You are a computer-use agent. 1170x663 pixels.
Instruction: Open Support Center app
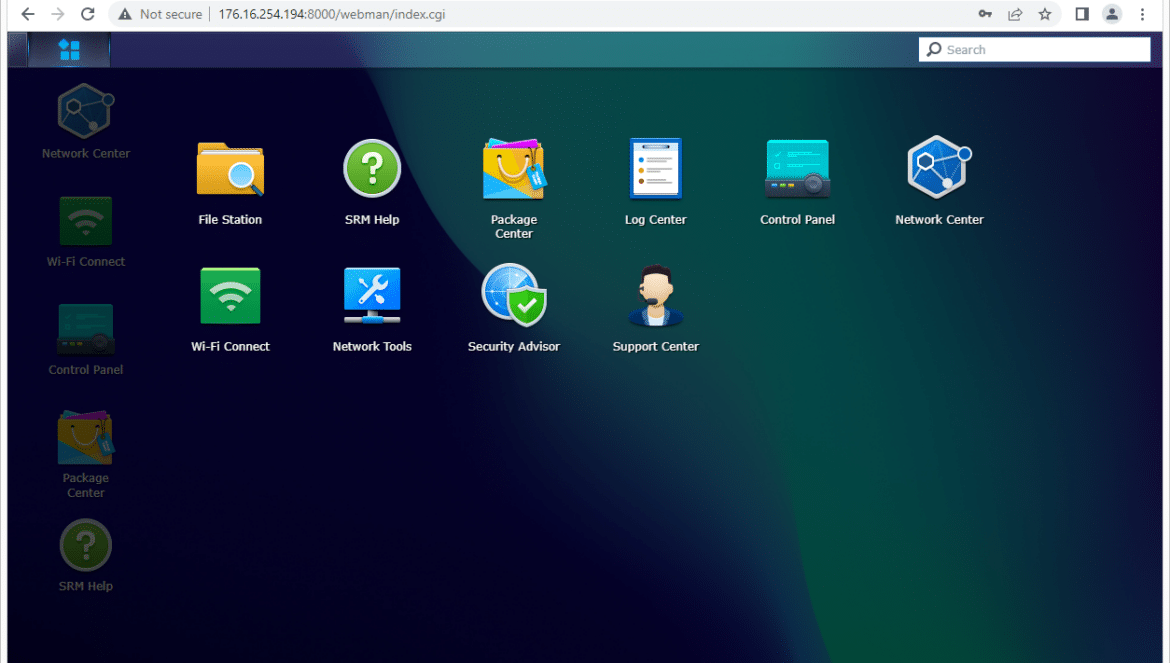click(x=655, y=308)
